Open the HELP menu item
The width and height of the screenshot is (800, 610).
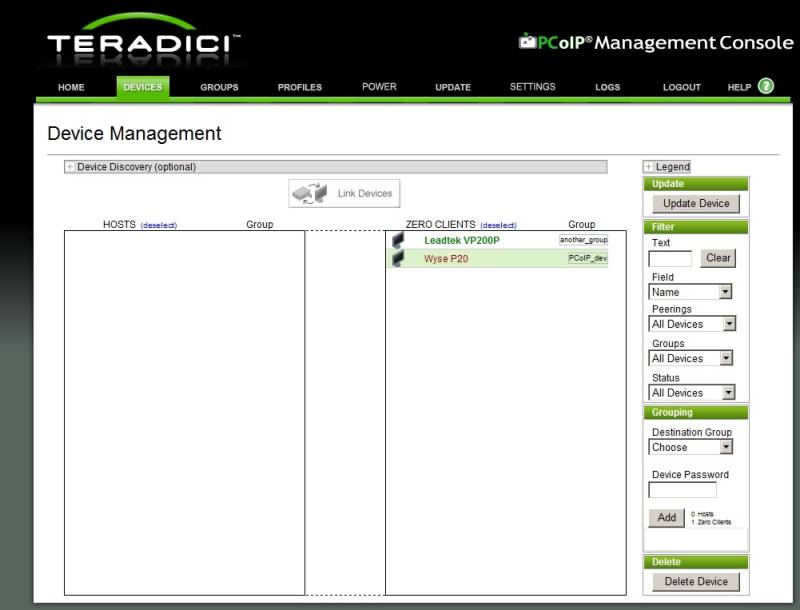[x=739, y=87]
